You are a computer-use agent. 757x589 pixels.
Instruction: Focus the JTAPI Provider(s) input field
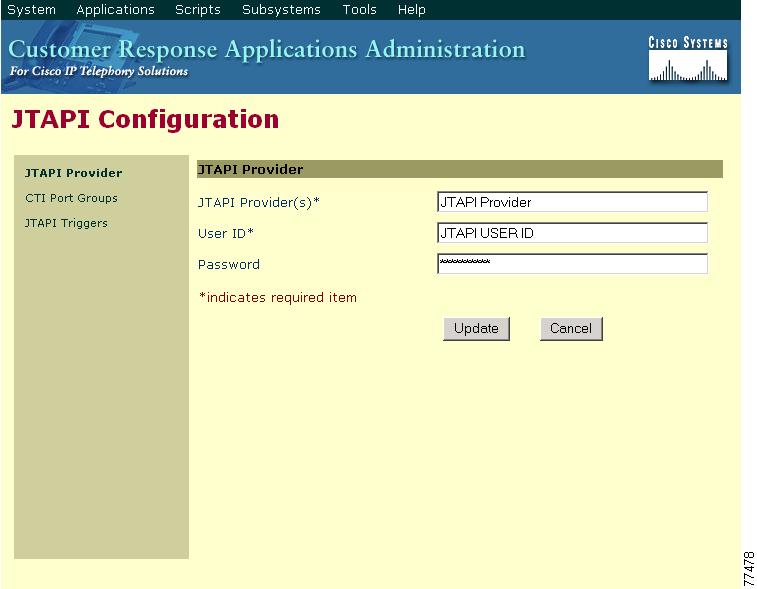click(572, 202)
